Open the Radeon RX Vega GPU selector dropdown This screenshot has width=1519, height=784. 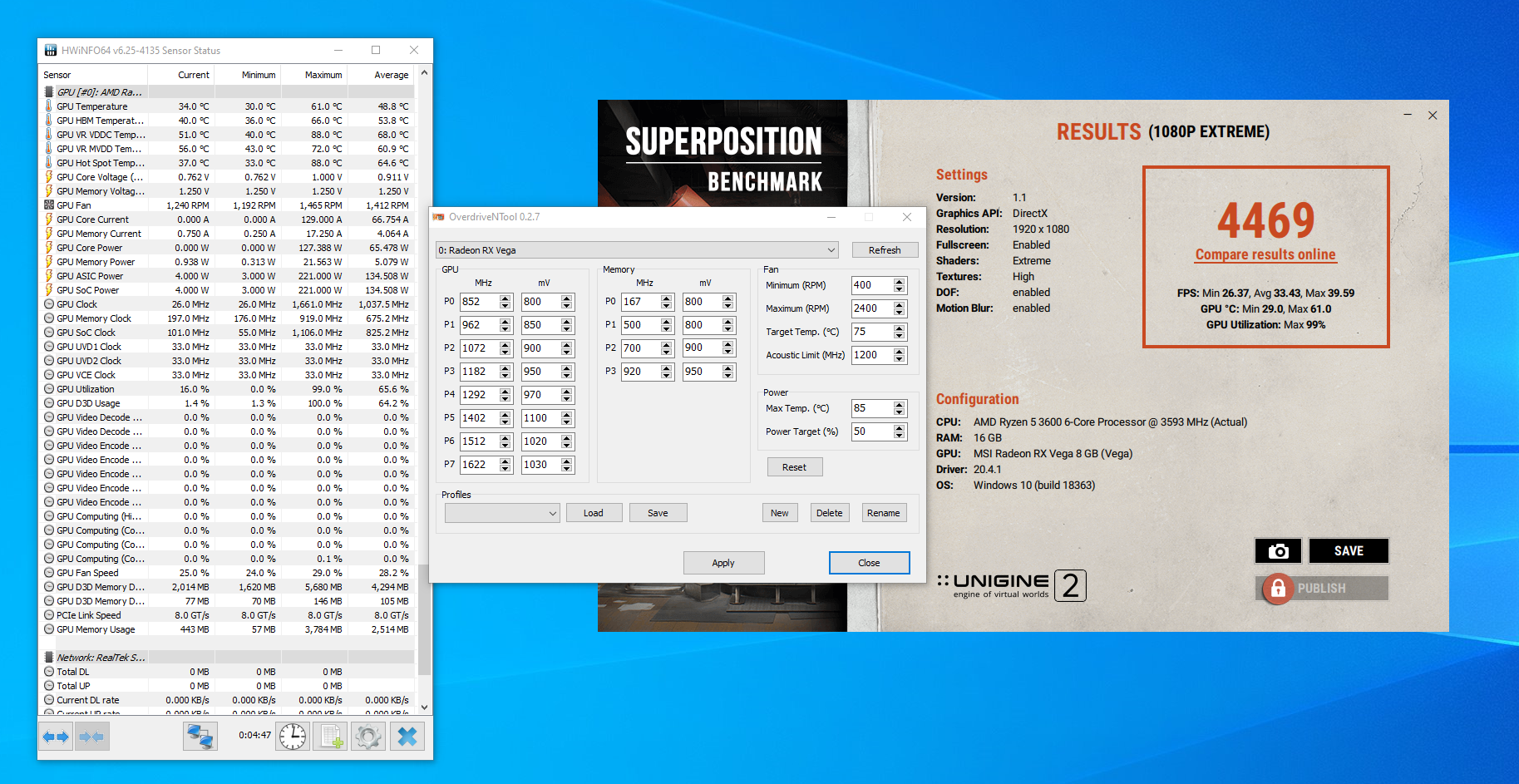(637, 250)
